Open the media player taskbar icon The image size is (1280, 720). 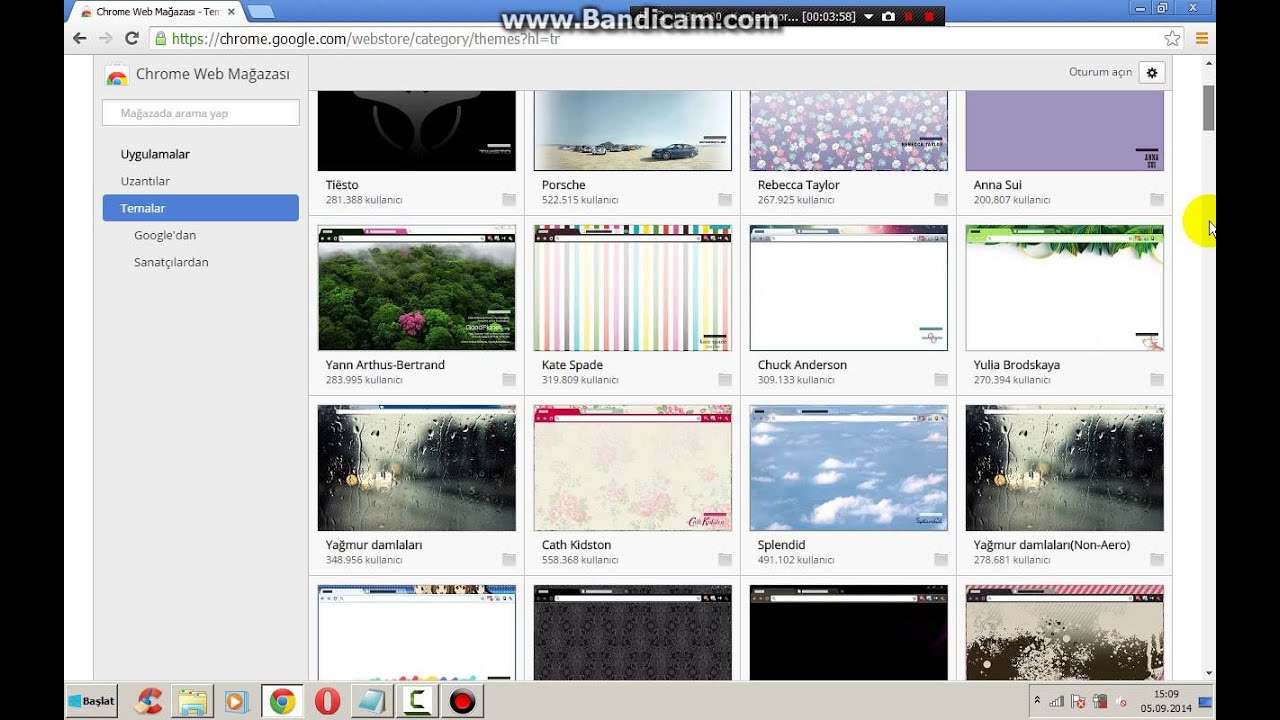pos(237,702)
